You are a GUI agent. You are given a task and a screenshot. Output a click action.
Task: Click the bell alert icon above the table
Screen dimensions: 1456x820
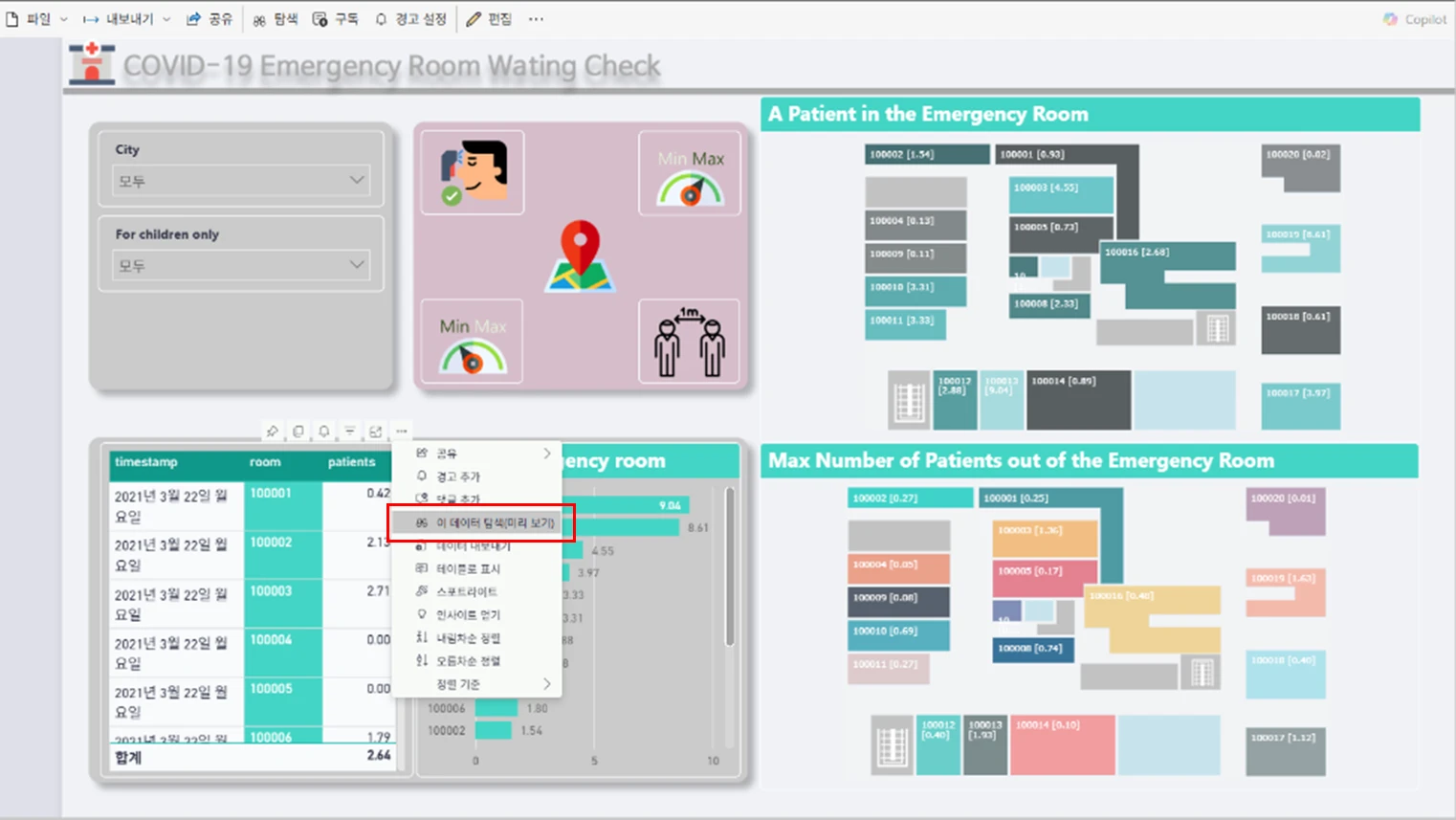[324, 432]
